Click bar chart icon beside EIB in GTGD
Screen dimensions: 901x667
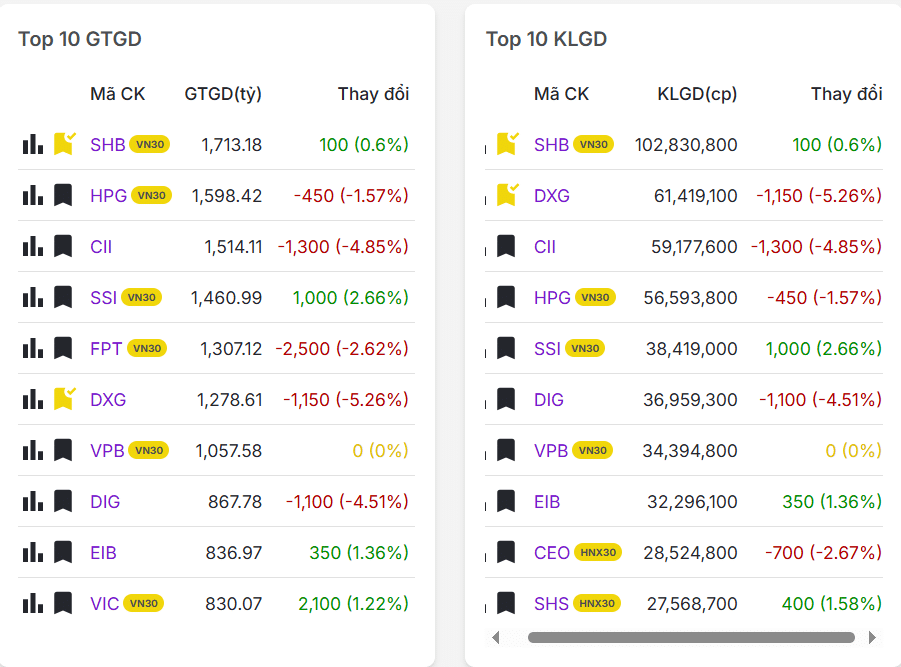(x=32, y=552)
